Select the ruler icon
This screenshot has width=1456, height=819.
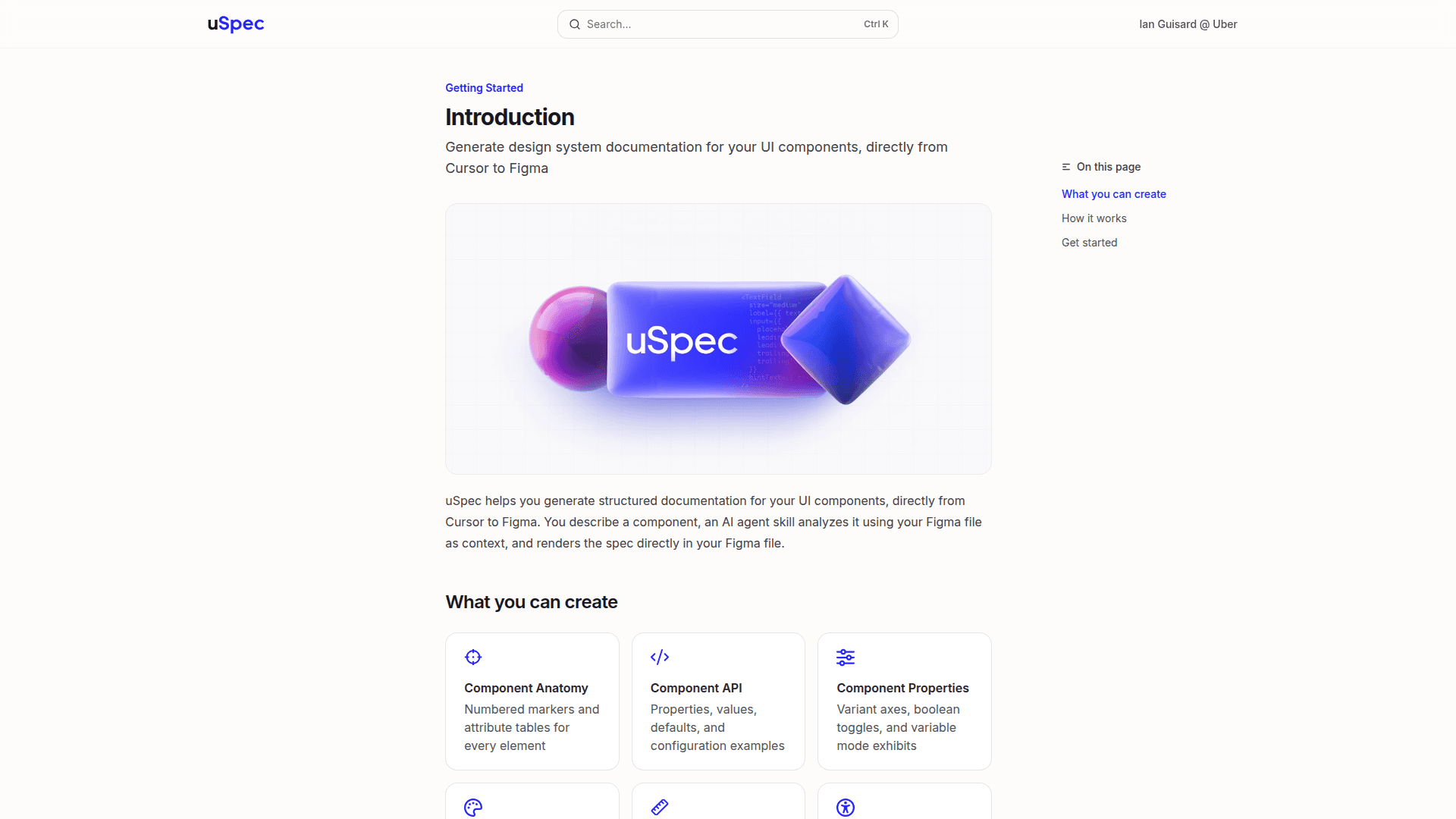[659, 807]
